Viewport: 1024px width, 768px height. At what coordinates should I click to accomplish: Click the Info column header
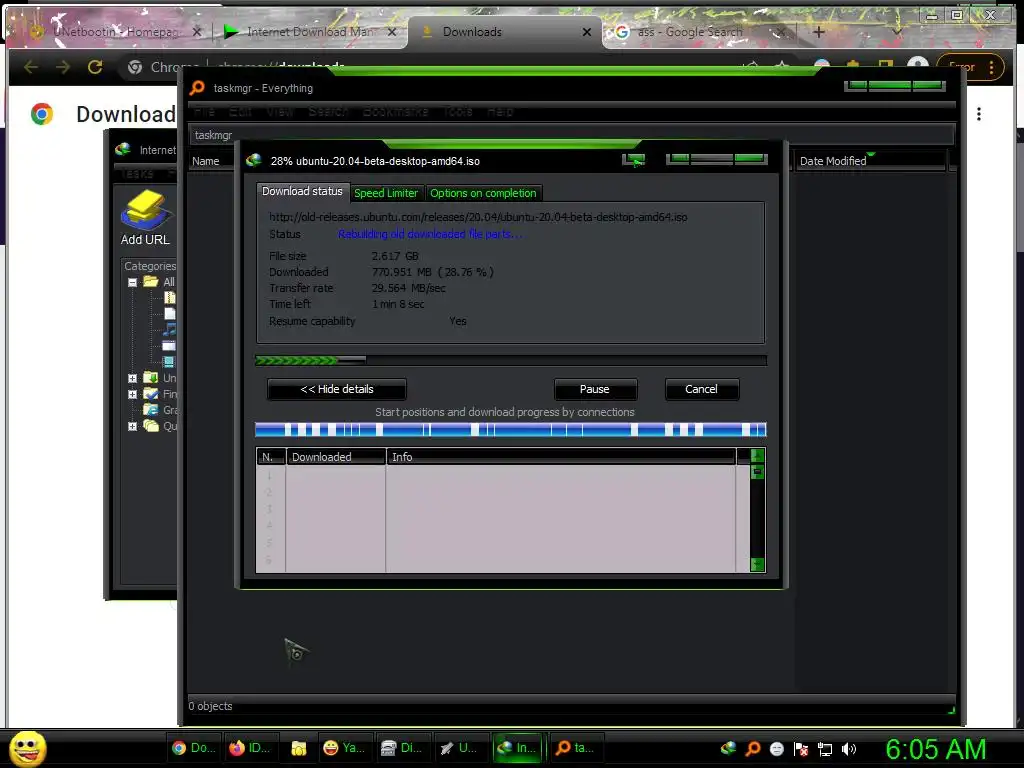[x=560, y=457]
